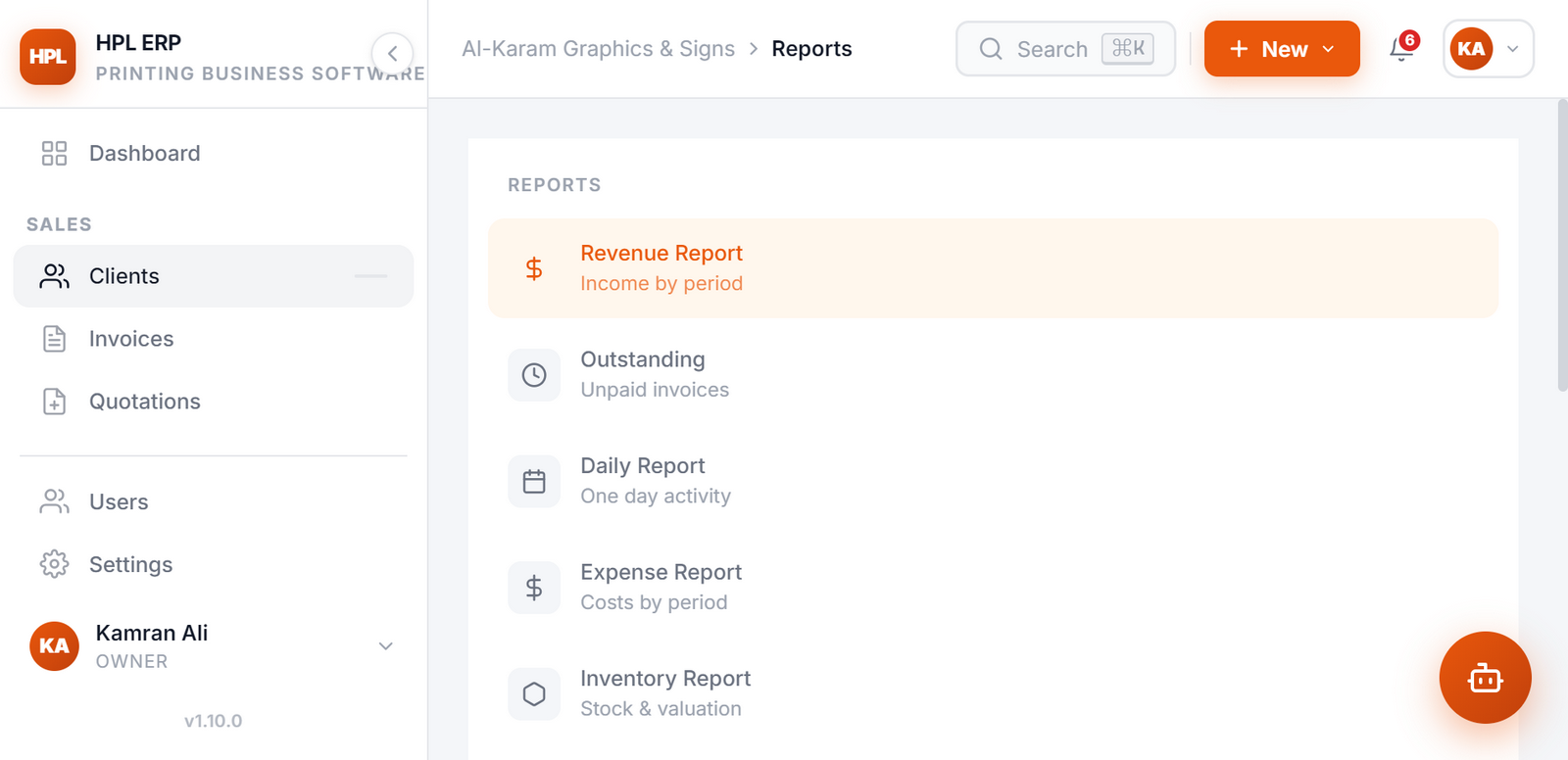This screenshot has width=1568, height=760.
Task: Open Dashboard from the sidebar
Action: (214, 153)
